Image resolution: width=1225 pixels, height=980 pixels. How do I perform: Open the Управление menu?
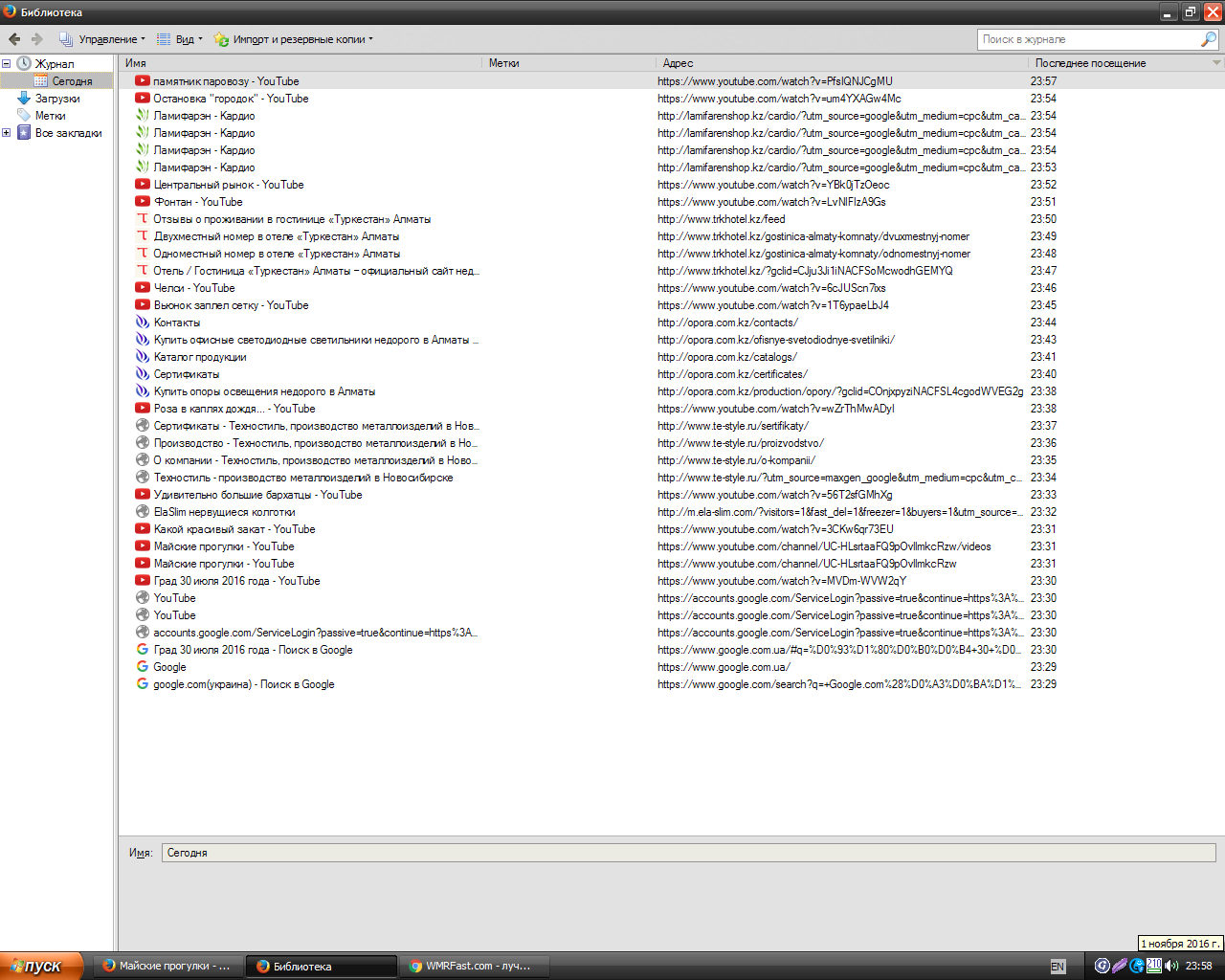pyautogui.click(x=102, y=39)
